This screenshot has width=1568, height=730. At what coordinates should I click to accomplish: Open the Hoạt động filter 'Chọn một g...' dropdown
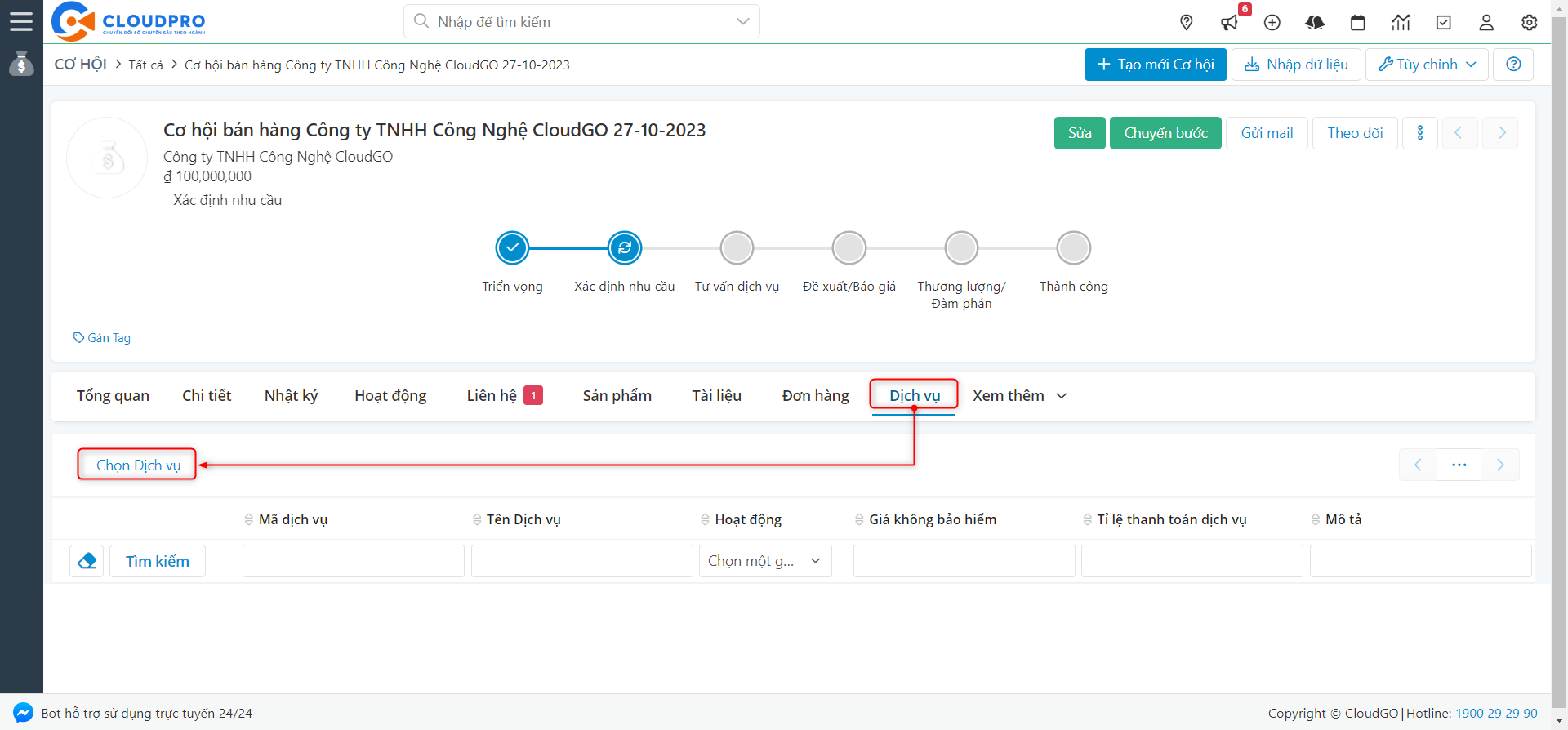pos(765,561)
